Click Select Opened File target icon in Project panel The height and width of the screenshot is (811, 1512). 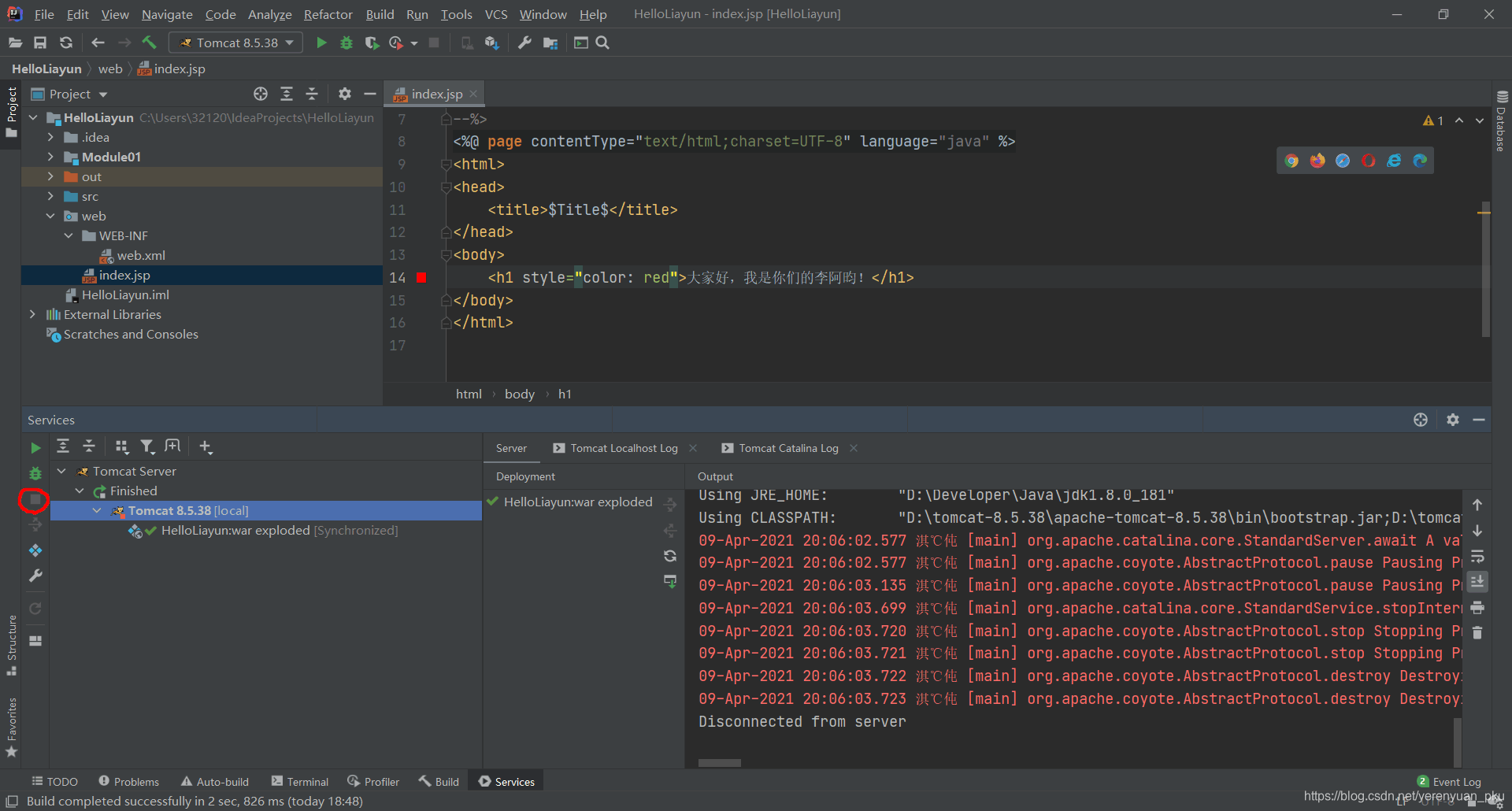[261, 94]
